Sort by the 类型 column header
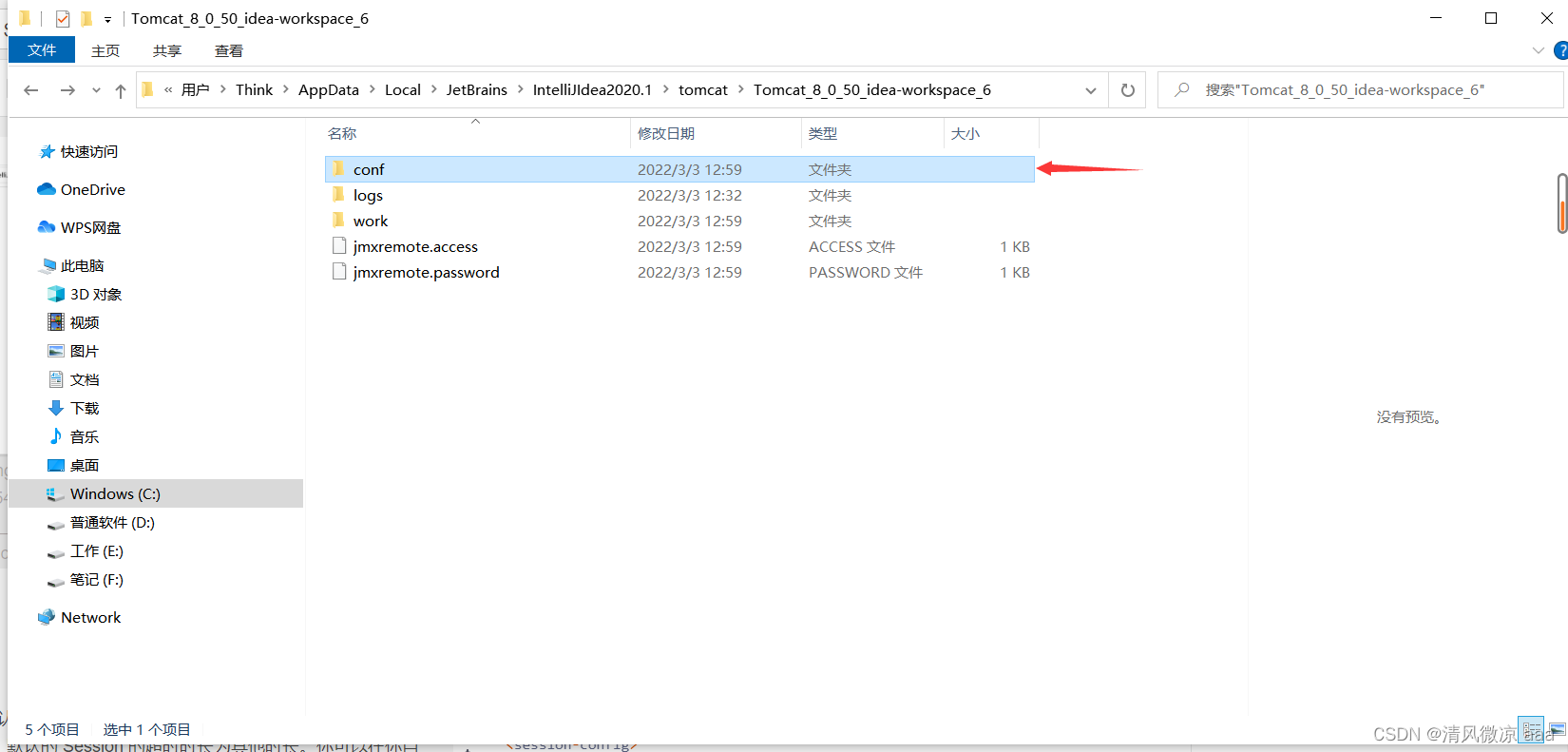 872,133
